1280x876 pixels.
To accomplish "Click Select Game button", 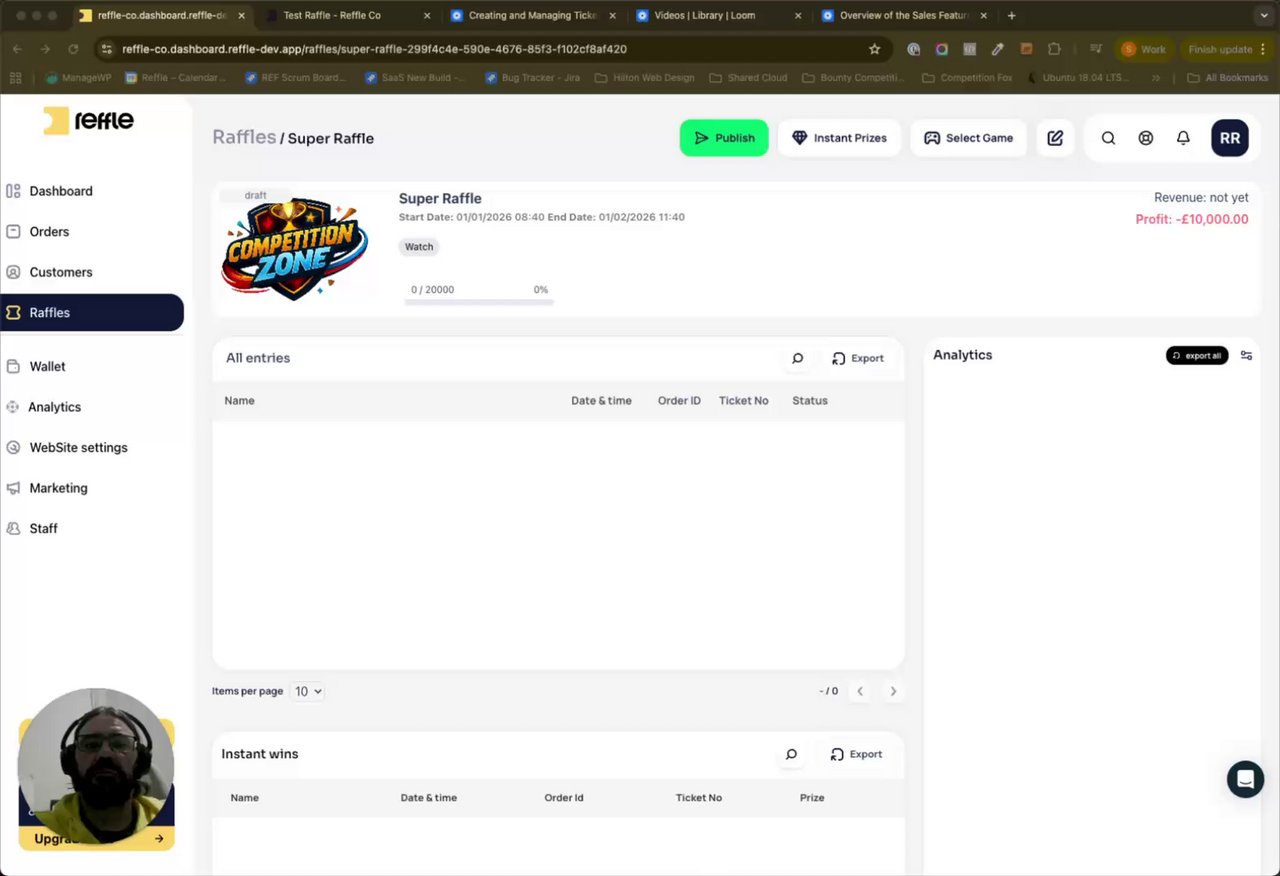I will tap(968, 138).
